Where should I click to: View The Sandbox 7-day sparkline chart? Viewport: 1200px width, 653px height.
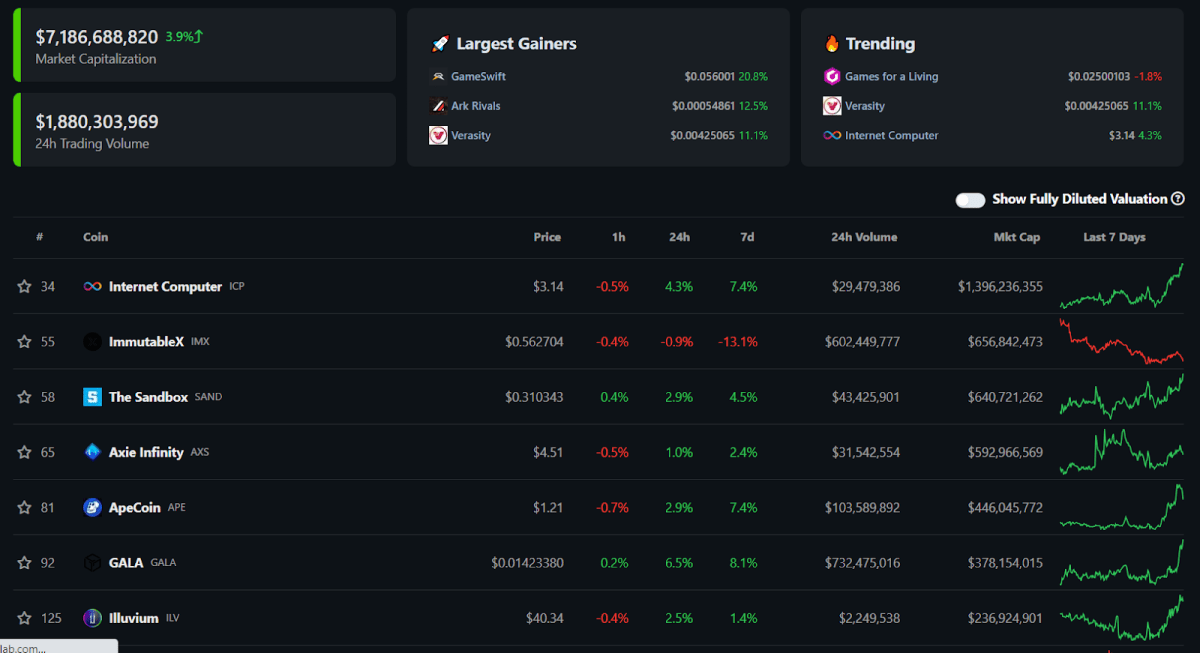(1122, 397)
